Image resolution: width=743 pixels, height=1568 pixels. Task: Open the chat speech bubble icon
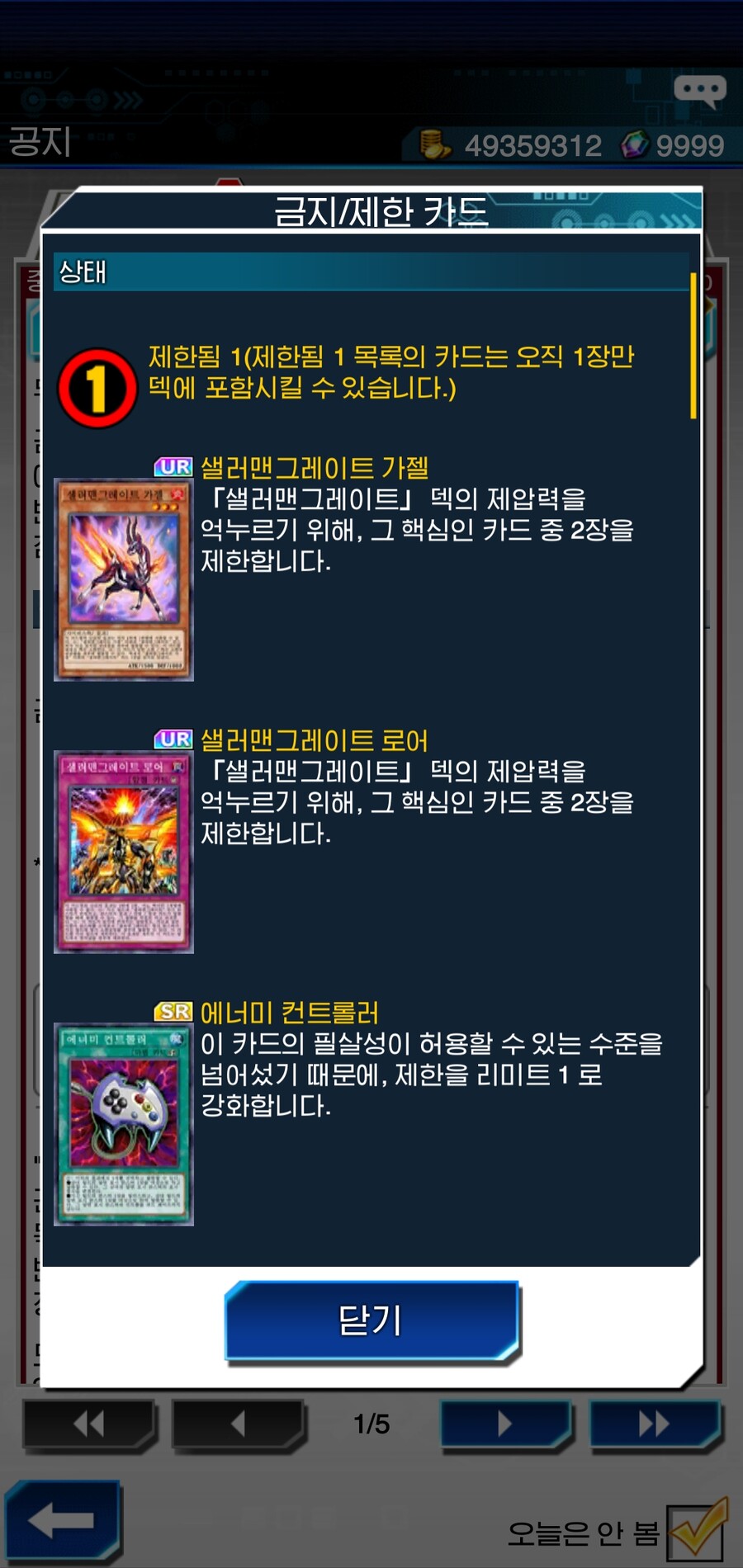pos(700,91)
